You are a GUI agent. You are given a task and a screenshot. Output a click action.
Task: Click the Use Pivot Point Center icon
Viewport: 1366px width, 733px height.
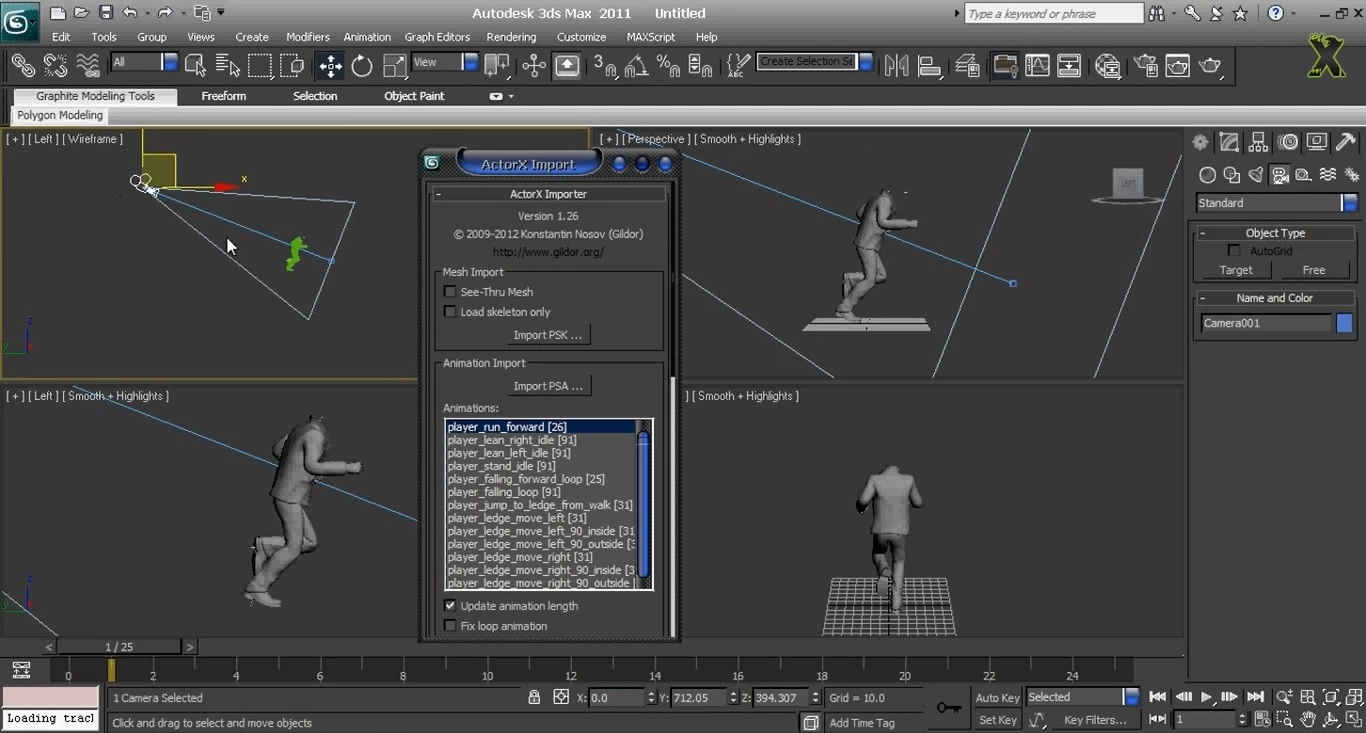click(x=496, y=65)
